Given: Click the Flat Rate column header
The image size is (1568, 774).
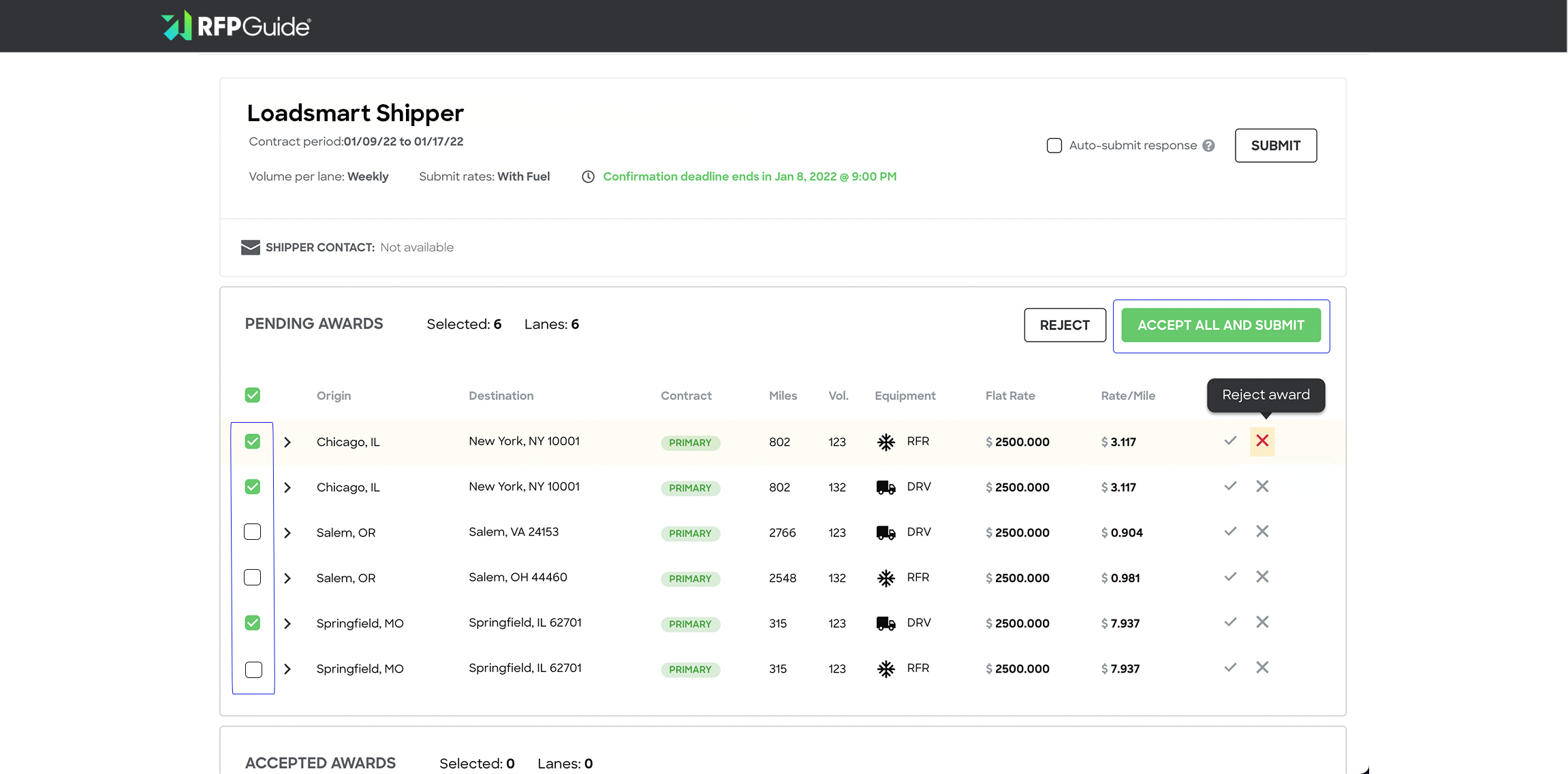Looking at the screenshot, I should 1010,396.
